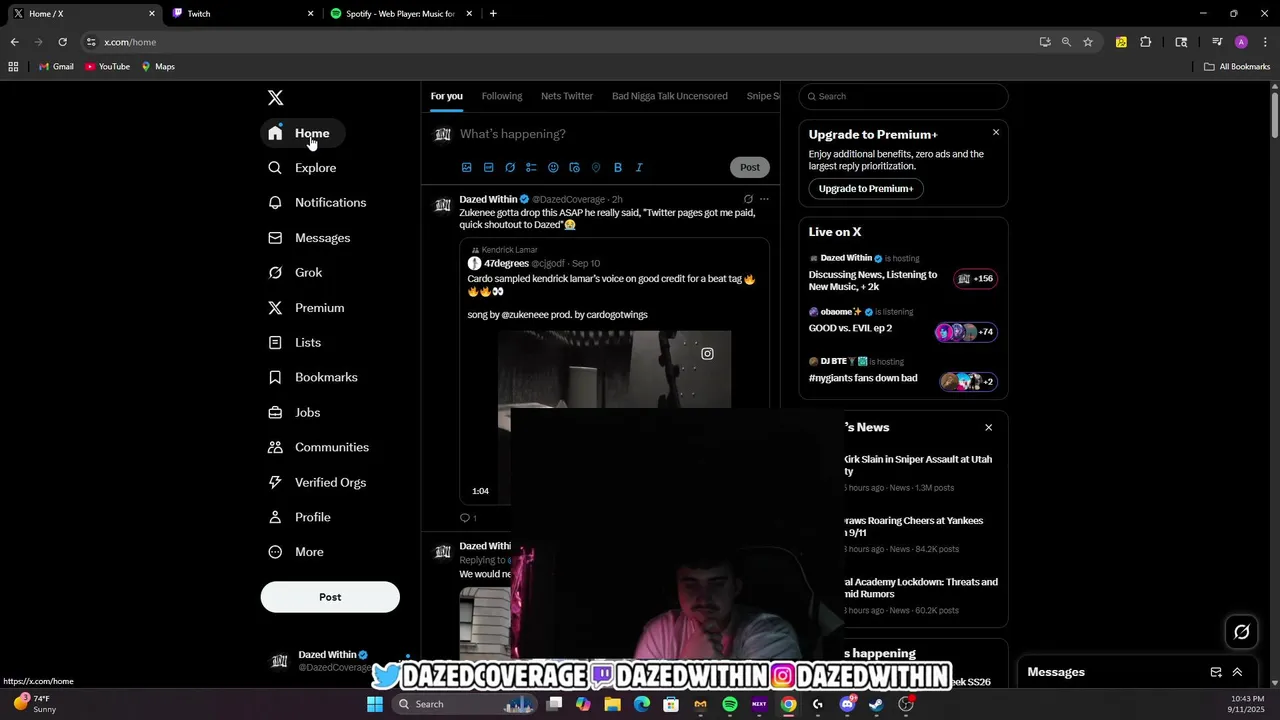
Task: Switch to the Following tab
Action: (x=502, y=96)
